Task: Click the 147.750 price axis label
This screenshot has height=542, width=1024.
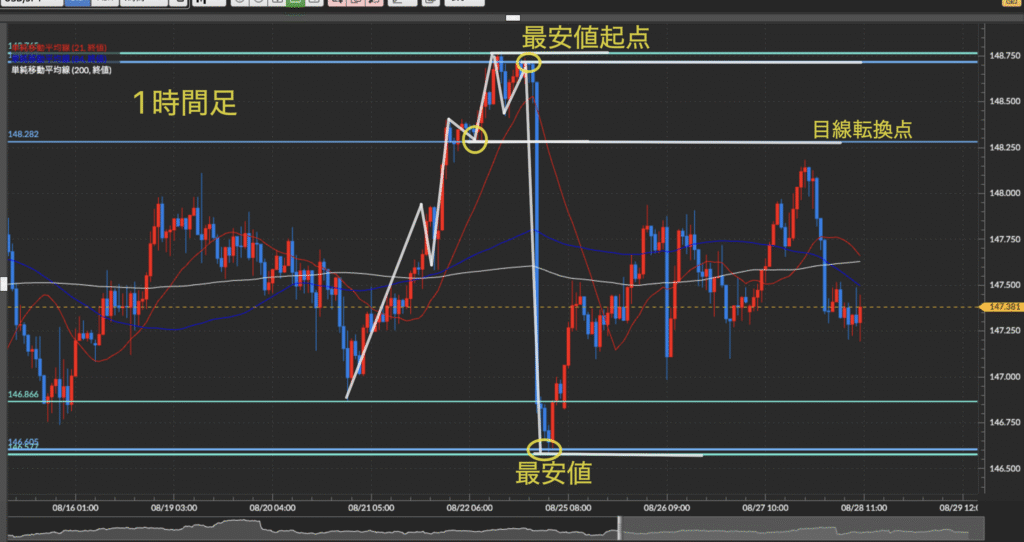Action: (1005, 239)
